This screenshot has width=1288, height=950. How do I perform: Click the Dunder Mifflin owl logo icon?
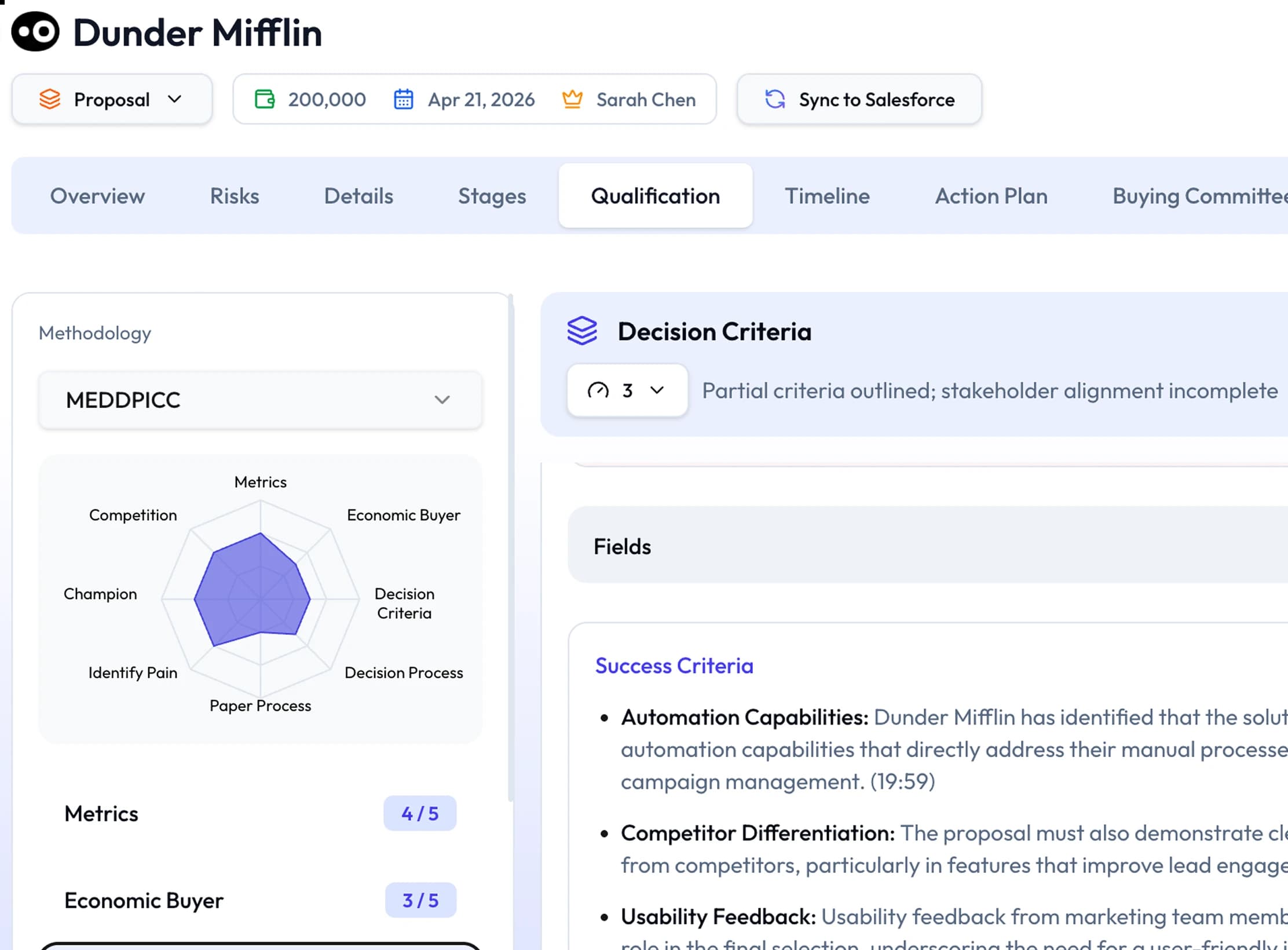(x=35, y=32)
